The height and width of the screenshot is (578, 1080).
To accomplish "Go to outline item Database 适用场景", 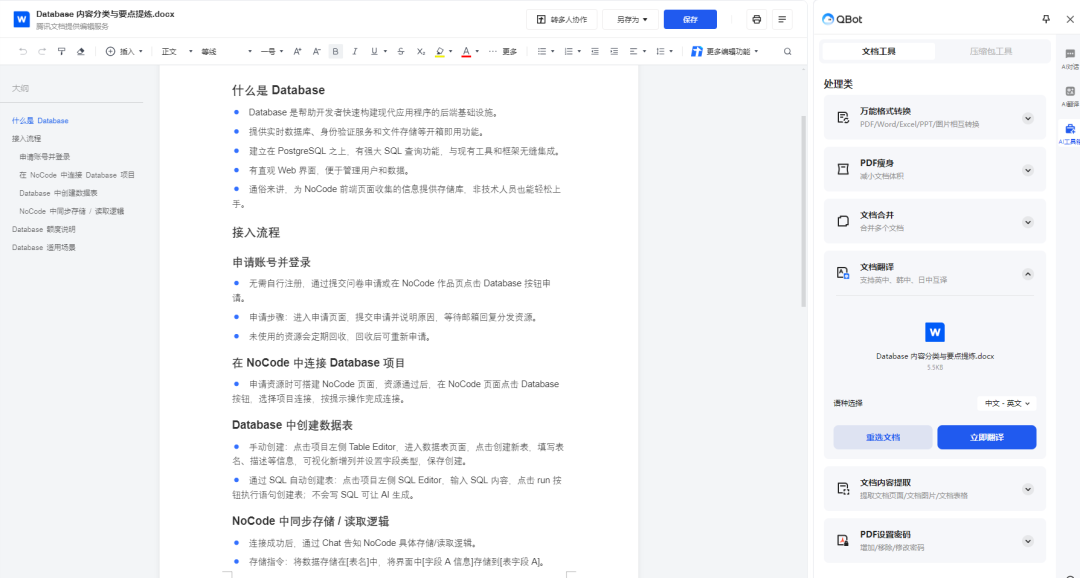I will (x=43, y=247).
